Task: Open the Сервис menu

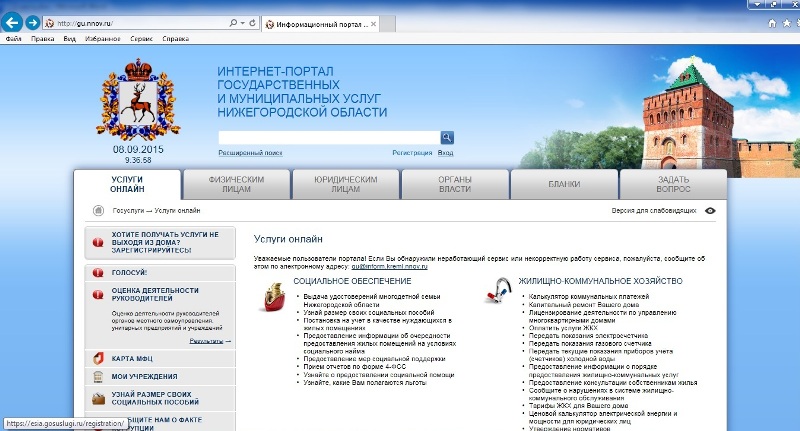Action: pyautogui.click(x=141, y=39)
